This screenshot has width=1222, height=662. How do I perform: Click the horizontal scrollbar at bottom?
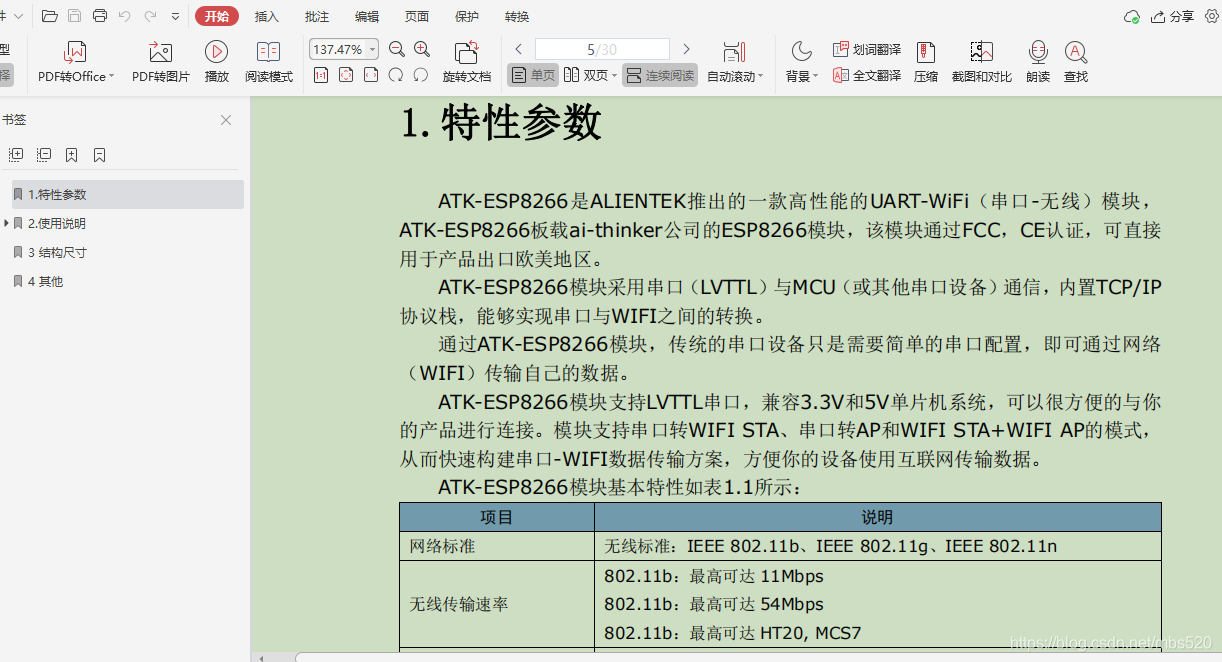[x=758, y=657]
